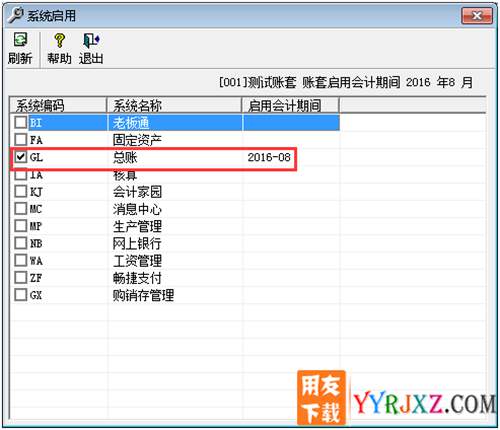
Task: Enable the FA 固定资产 checkbox
Action: pos(21,139)
